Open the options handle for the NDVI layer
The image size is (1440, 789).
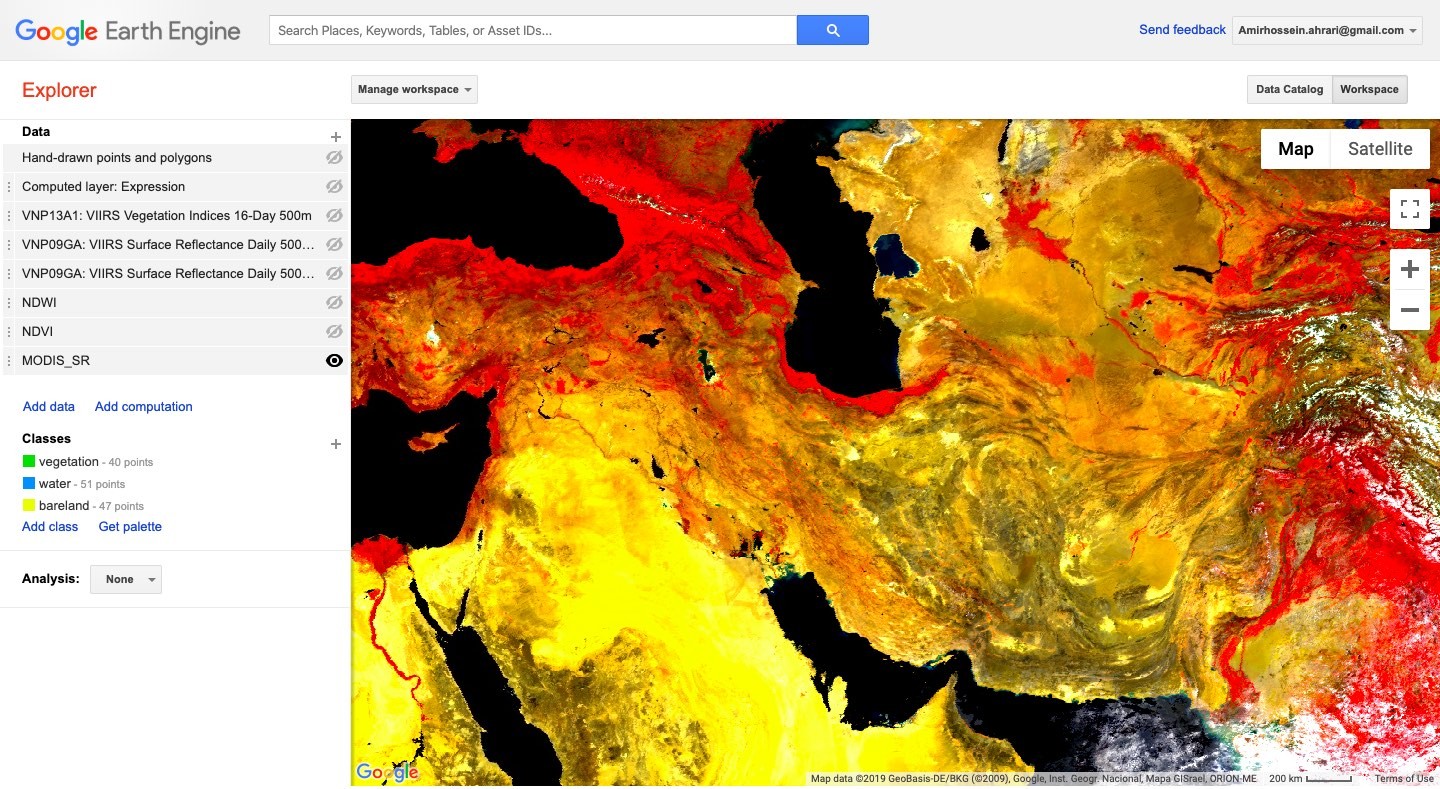(9, 331)
